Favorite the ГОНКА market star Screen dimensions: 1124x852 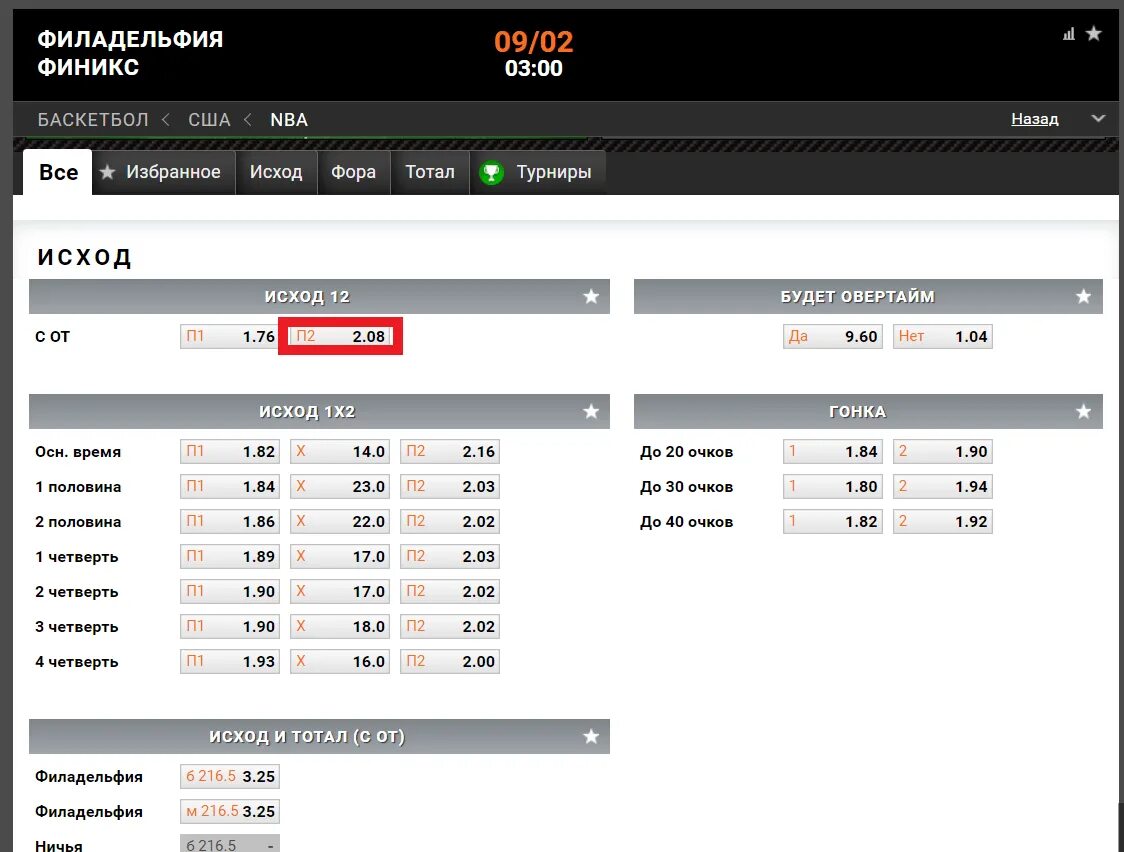(x=1083, y=411)
